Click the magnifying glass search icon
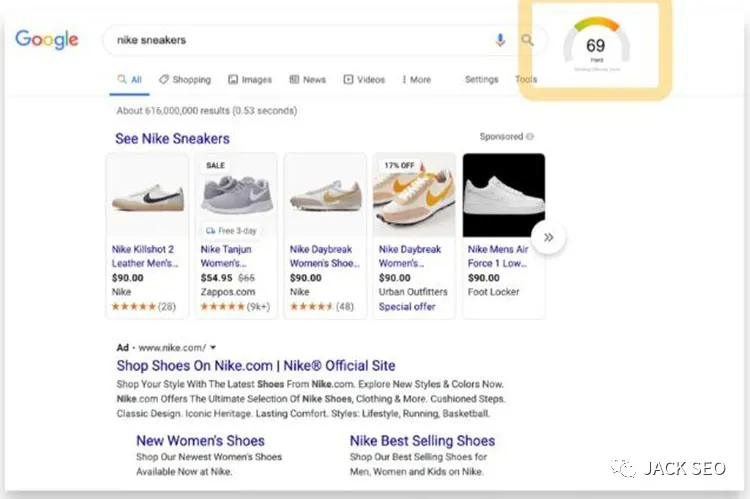The width and height of the screenshot is (750, 499). pos(527,40)
